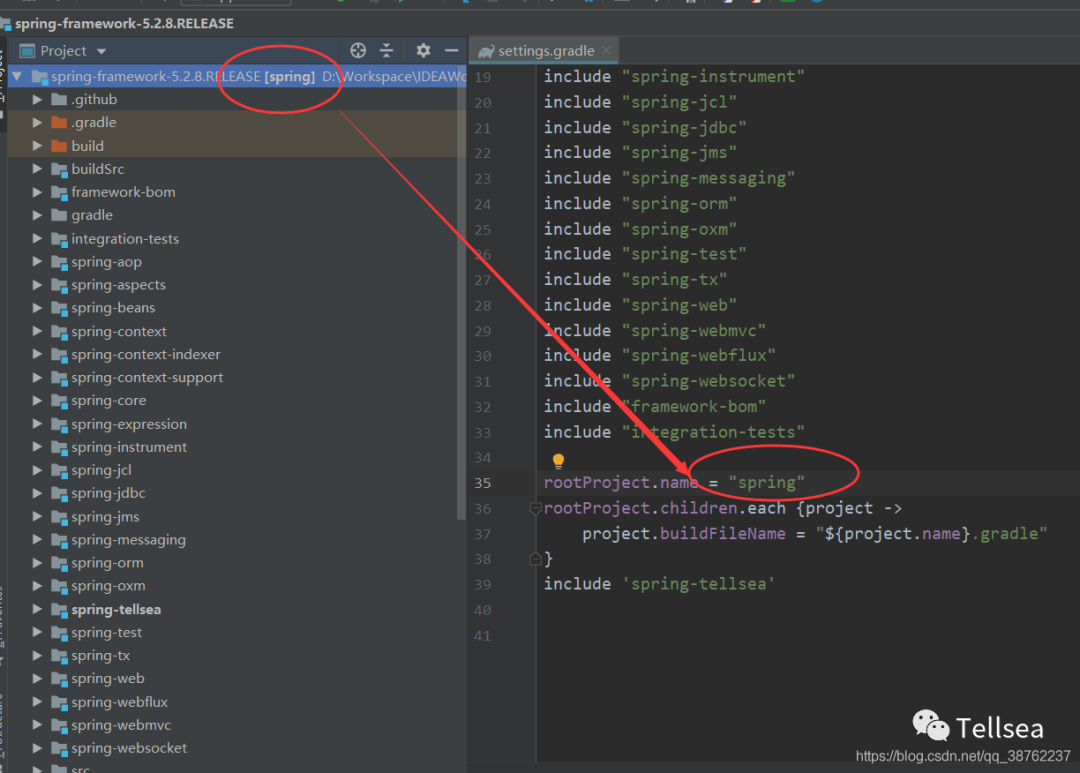Select the settings.gradle editor tab
The image size is (1080, 773).
(x=544, y=50)
